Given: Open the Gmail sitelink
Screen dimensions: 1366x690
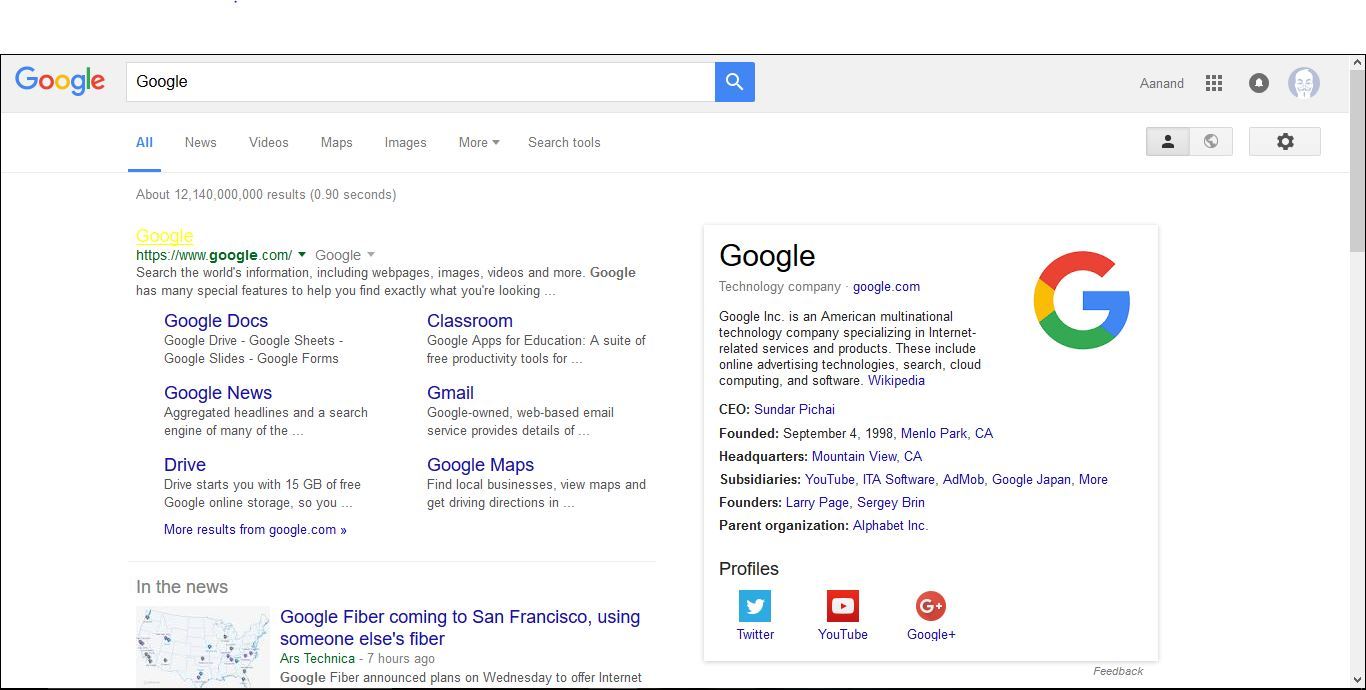Looking at the screenshot, I should pyautogui.click(x=450, y=393).
